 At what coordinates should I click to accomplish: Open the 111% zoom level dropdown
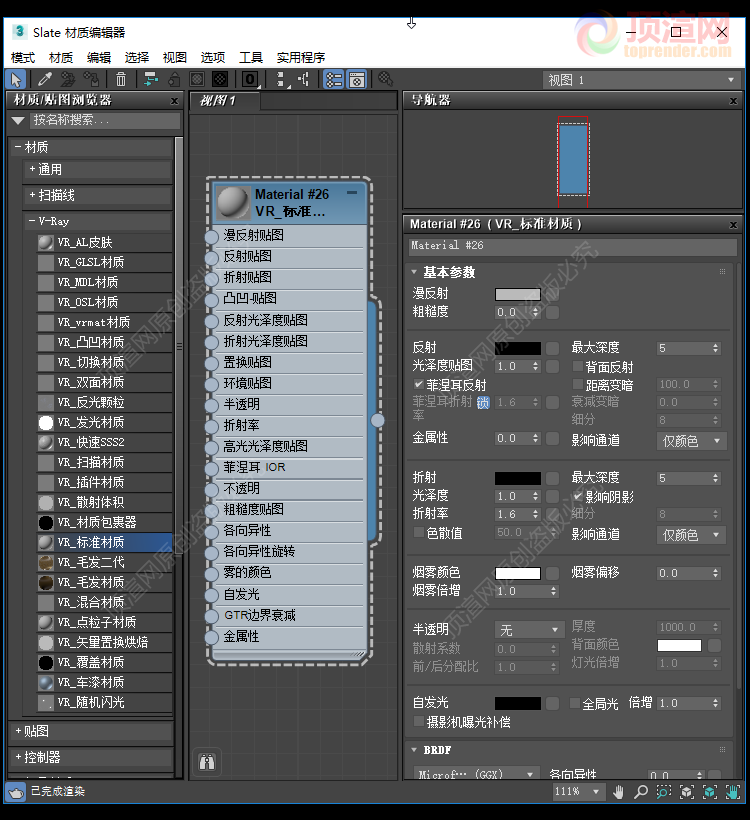click(579, 792)
